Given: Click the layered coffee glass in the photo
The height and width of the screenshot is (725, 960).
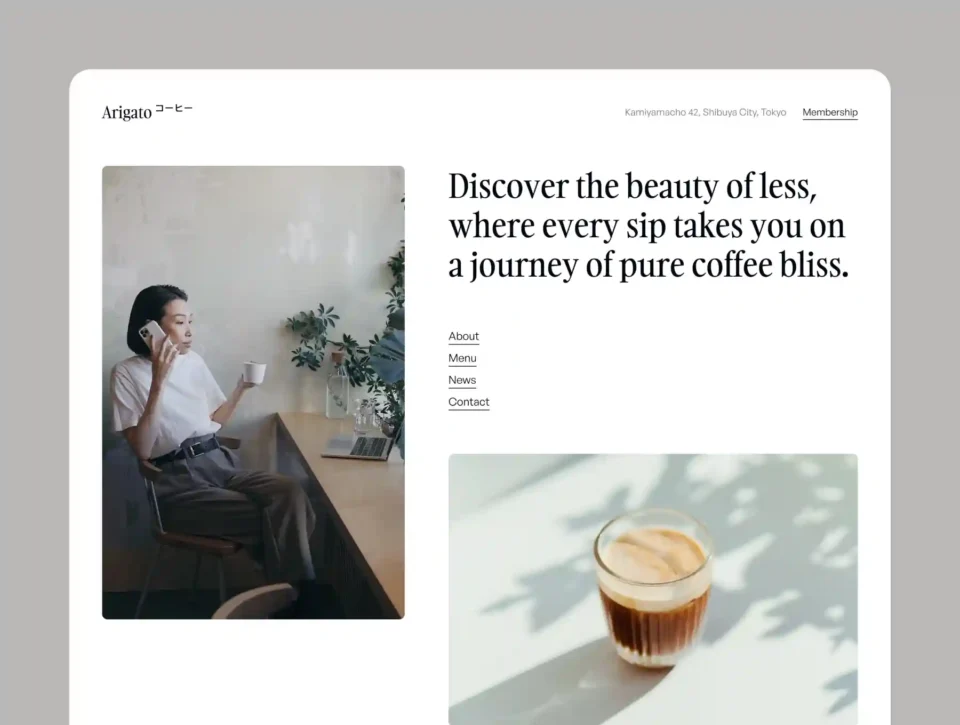Looking at the screenshot, I should tap(653, 586).
